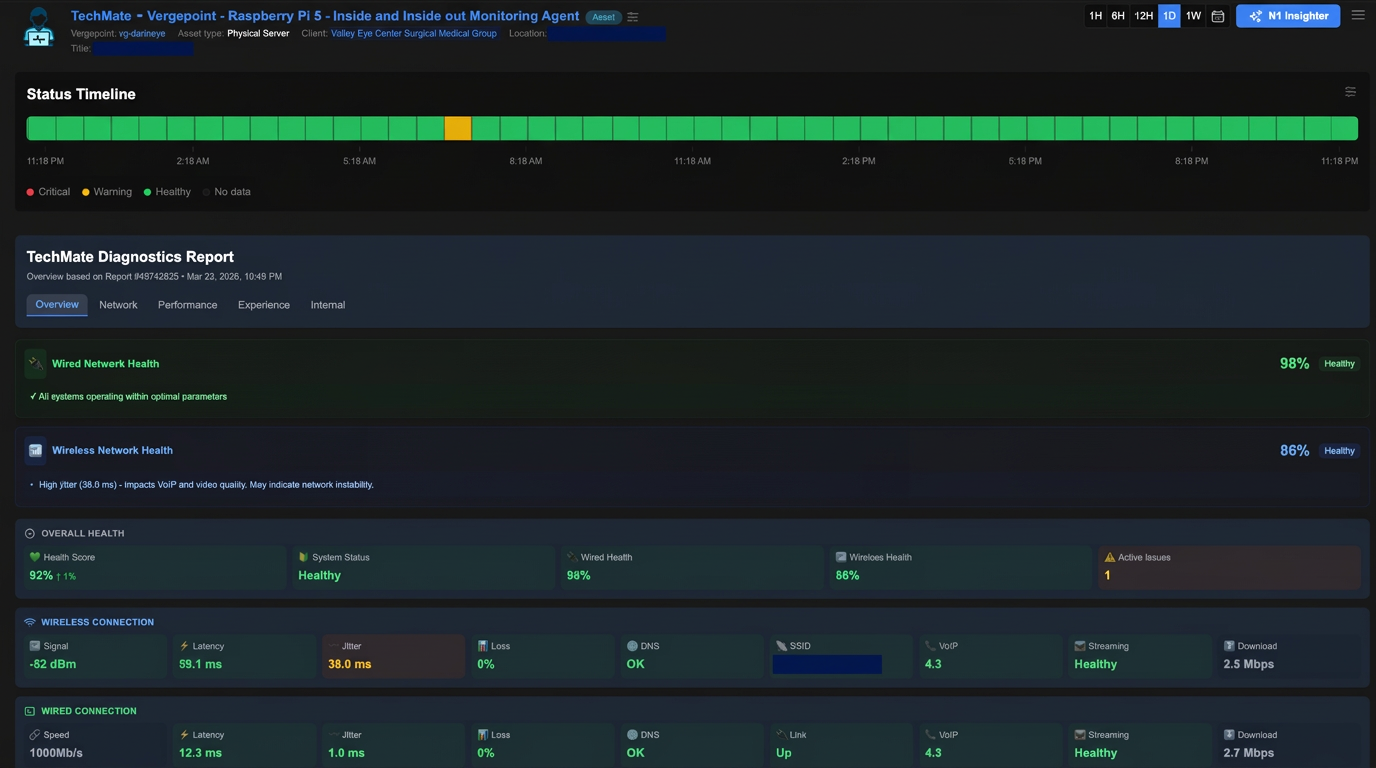Open the Status Timeline filter settings icon
The width and height of the screenshot is (1376, 768).
coord(1350,92)
